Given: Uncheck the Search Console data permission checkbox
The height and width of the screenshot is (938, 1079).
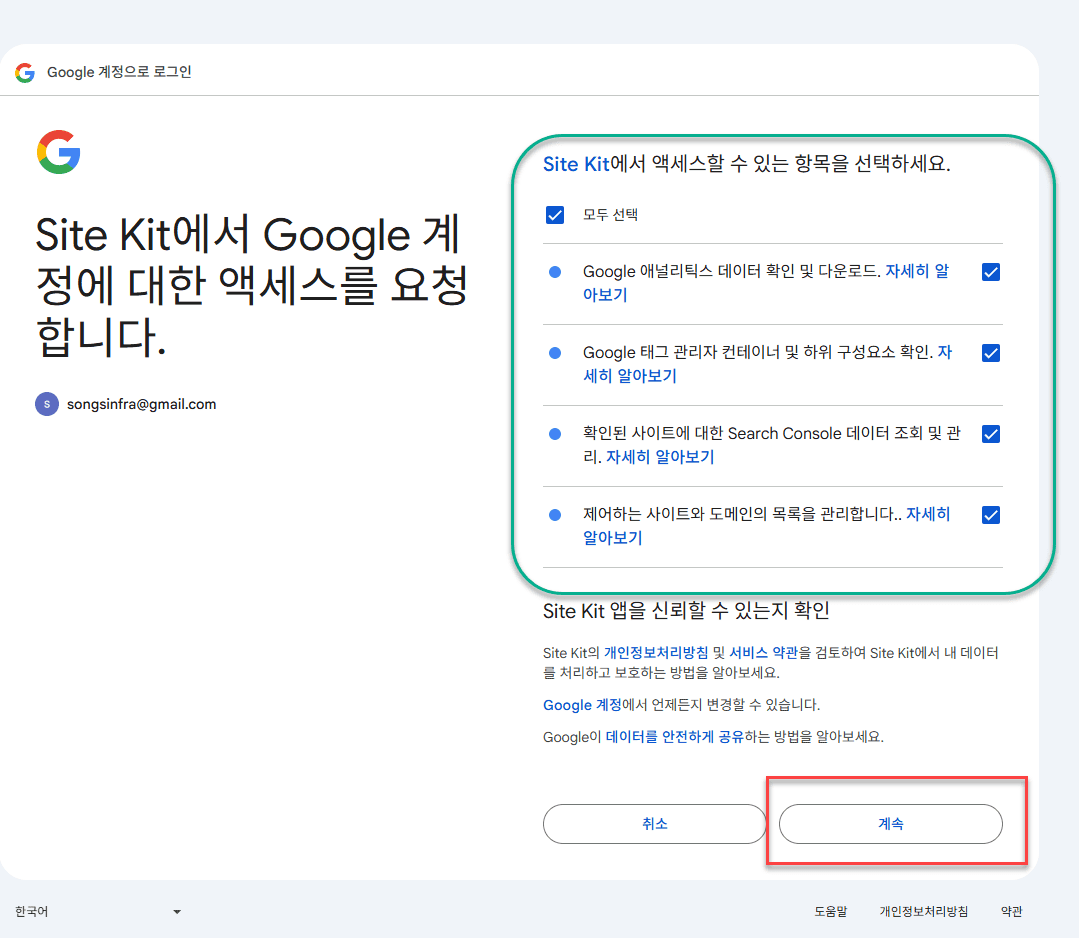Looking at the screenshot, I should pyautogui.click(x=990, y=434).
